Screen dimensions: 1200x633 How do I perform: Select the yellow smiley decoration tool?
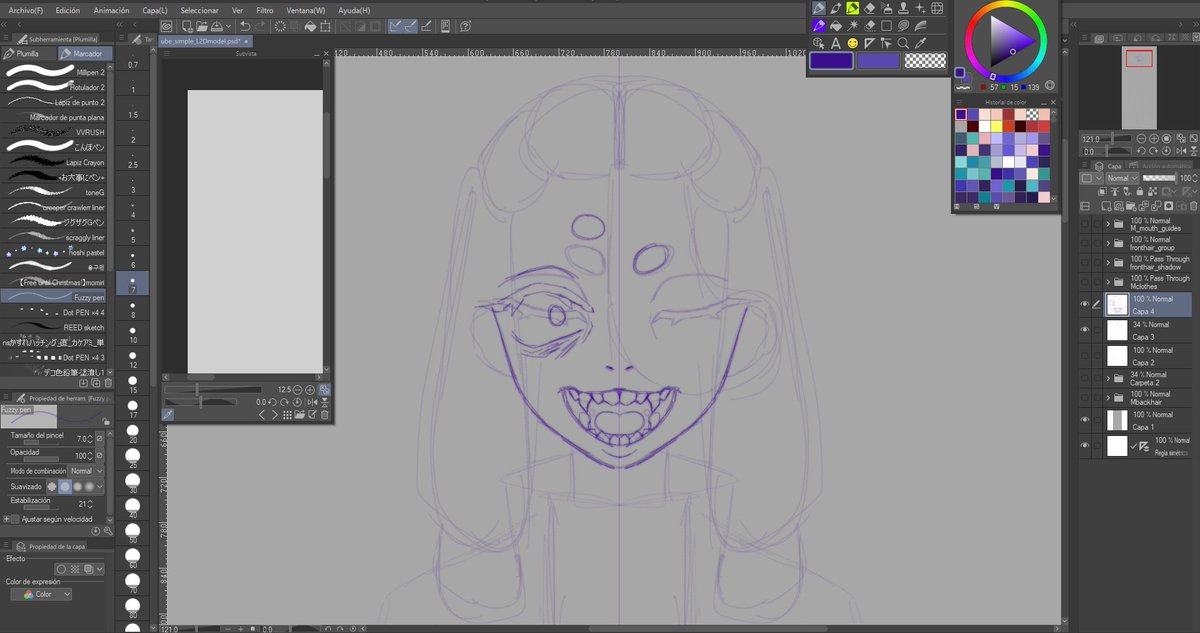853,43
